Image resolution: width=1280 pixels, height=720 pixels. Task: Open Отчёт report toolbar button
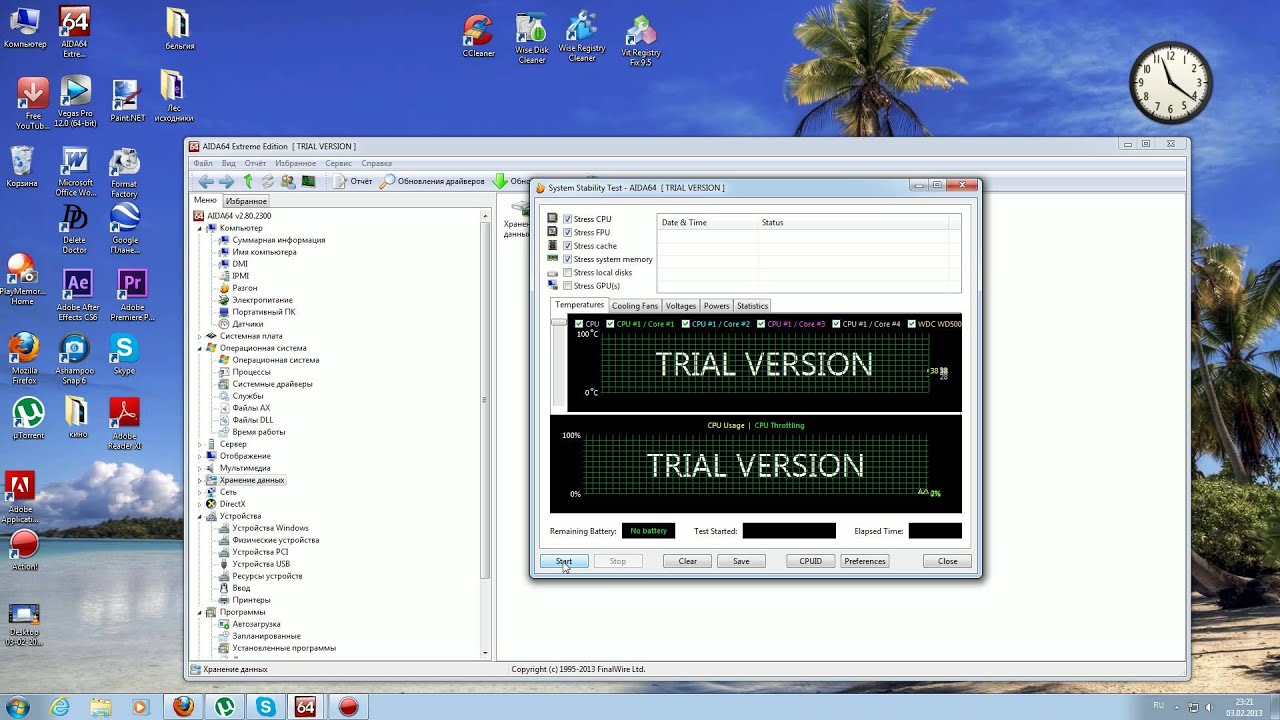click(352, 181)
